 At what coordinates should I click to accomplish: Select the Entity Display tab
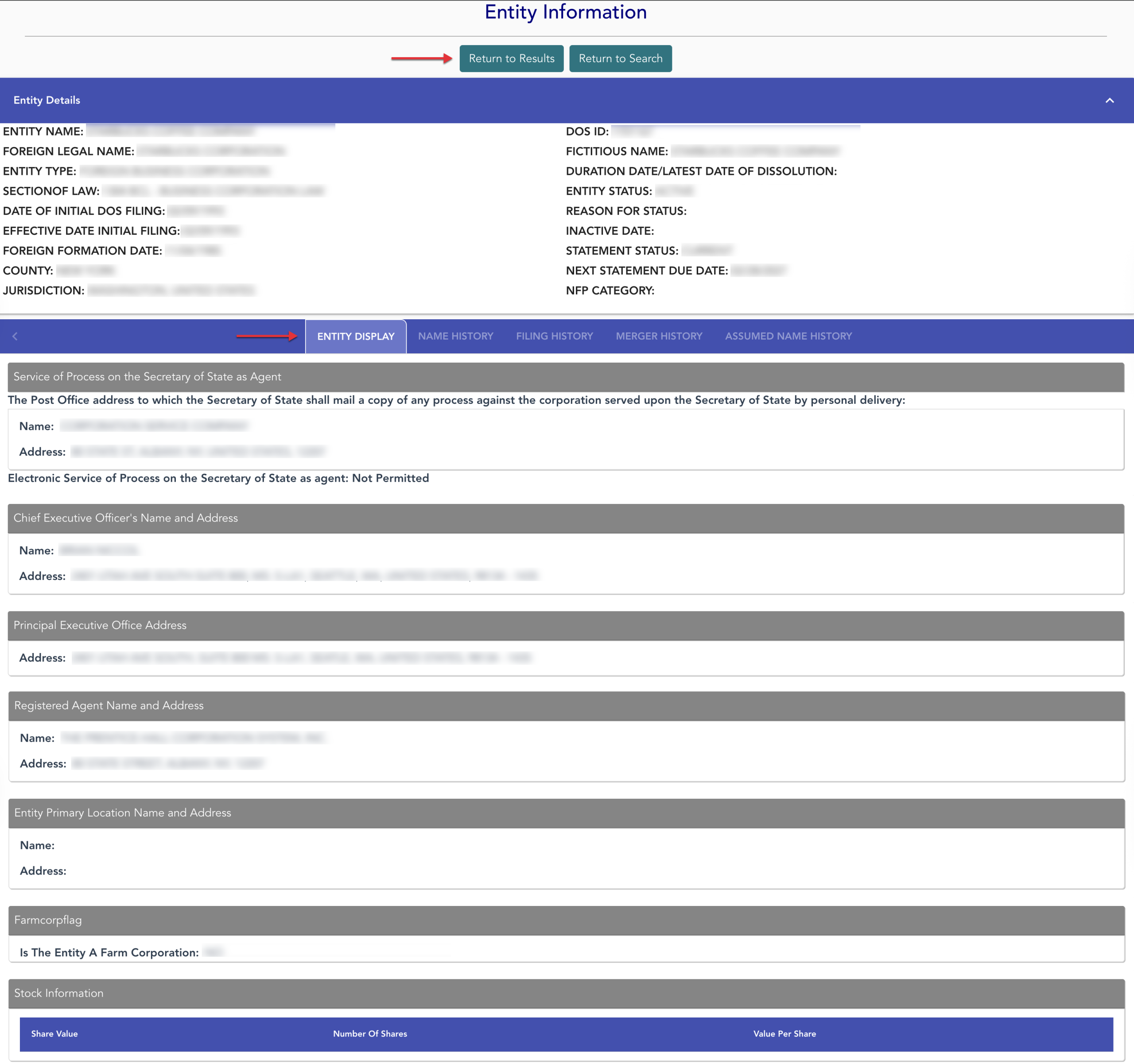point(355,337)
